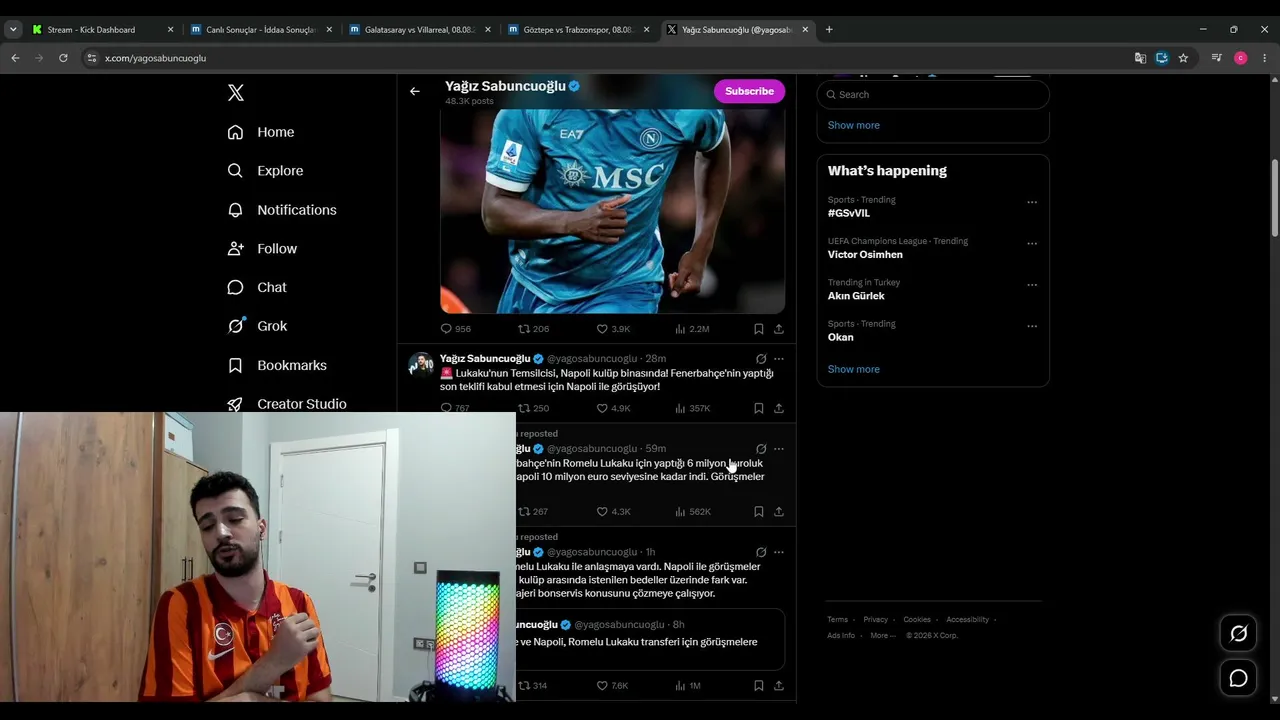The image size is (1280, 720).
Task: Like the post with 4.9K likes
Action: coord(613,408)
